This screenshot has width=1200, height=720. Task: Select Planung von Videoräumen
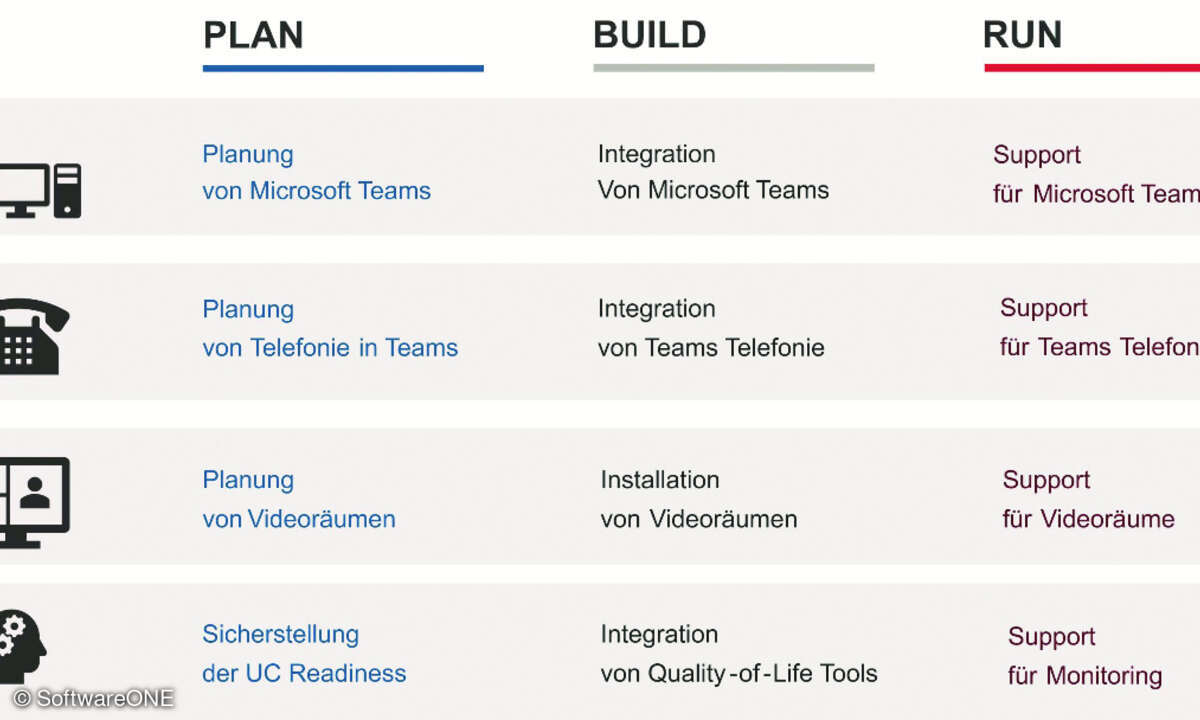[x=299, y=500]
